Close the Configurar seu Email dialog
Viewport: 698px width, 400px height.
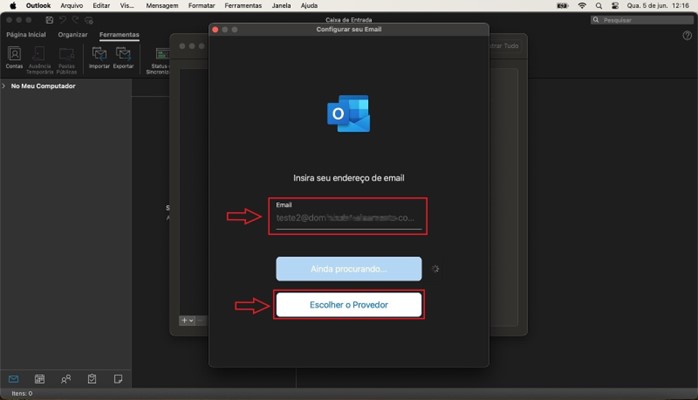[x=215, y=29]
